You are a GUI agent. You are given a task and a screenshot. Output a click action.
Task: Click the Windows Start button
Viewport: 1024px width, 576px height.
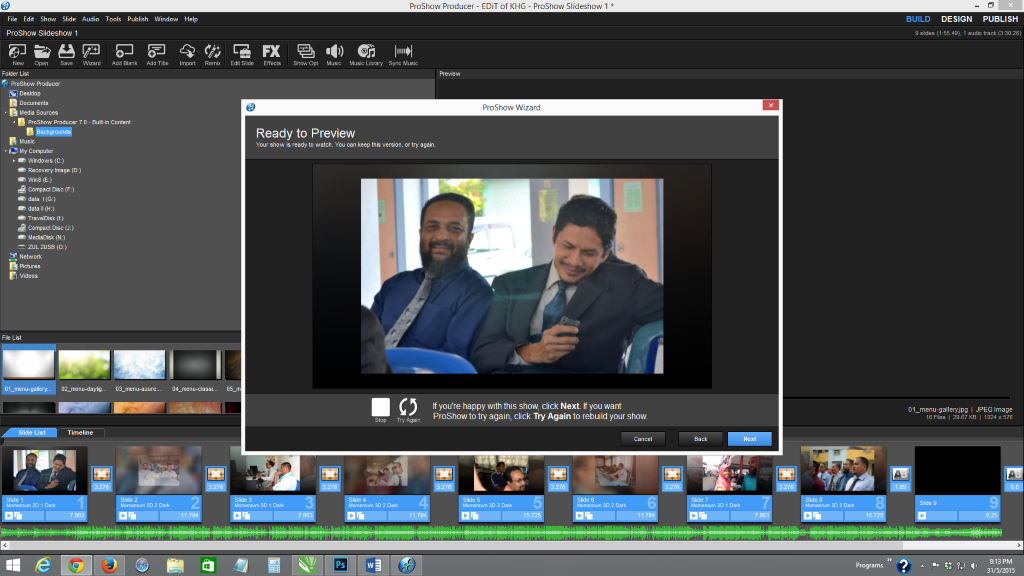pos(12,565)
